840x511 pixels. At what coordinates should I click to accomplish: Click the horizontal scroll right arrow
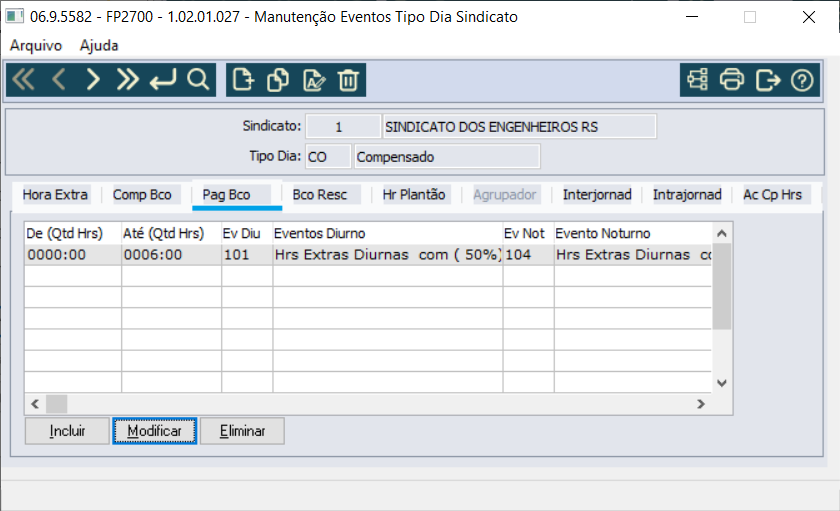701,404
